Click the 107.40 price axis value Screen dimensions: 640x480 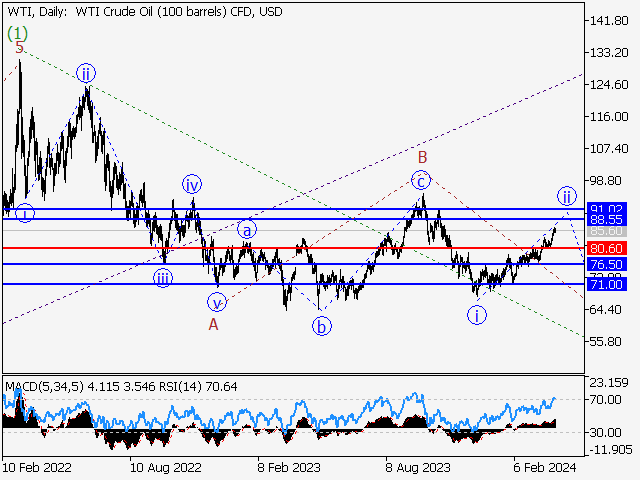tap(609, 149)
